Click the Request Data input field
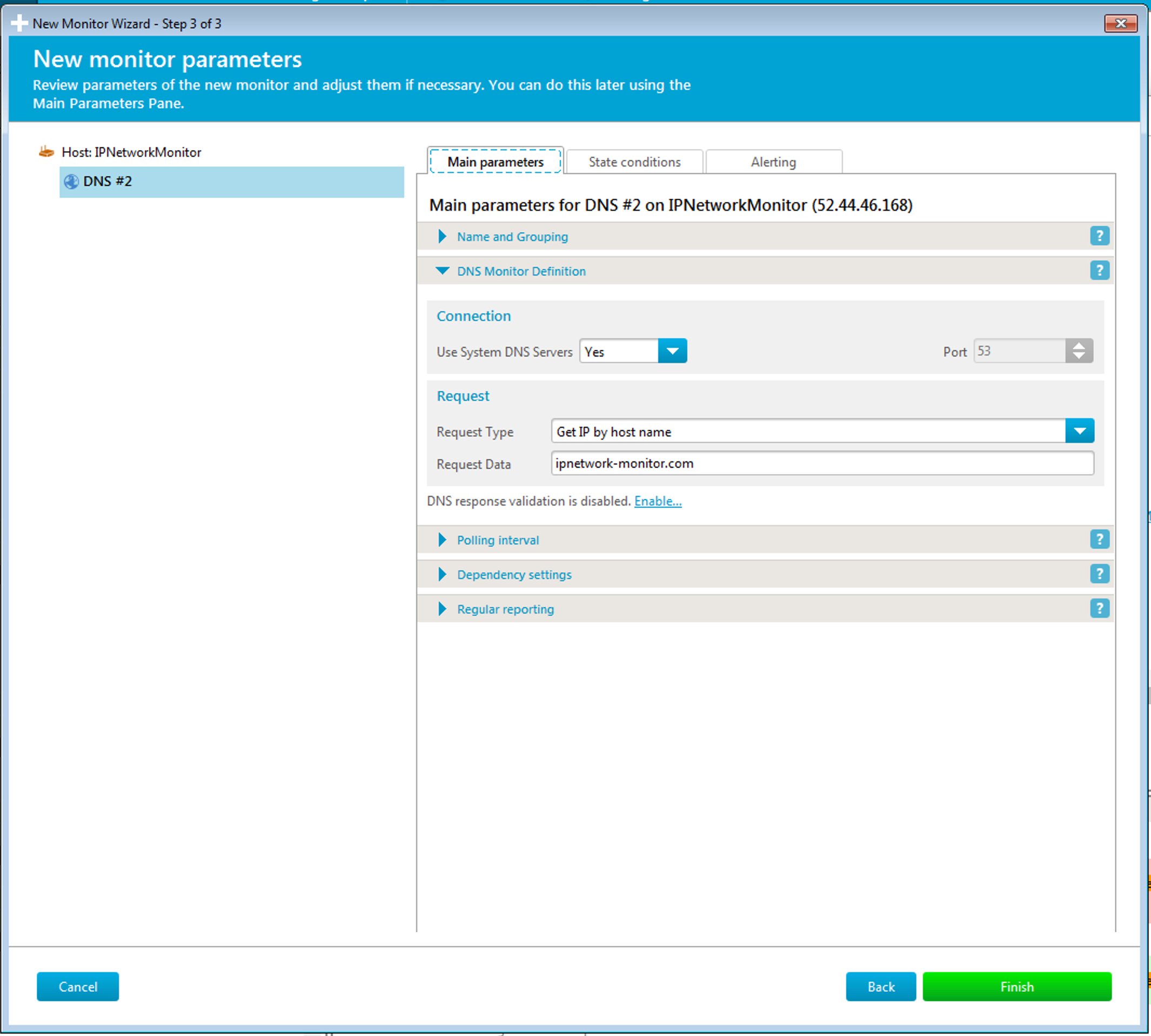Image resolution: width=1151 pixels, height=1036 pixels. pos(822,463)
